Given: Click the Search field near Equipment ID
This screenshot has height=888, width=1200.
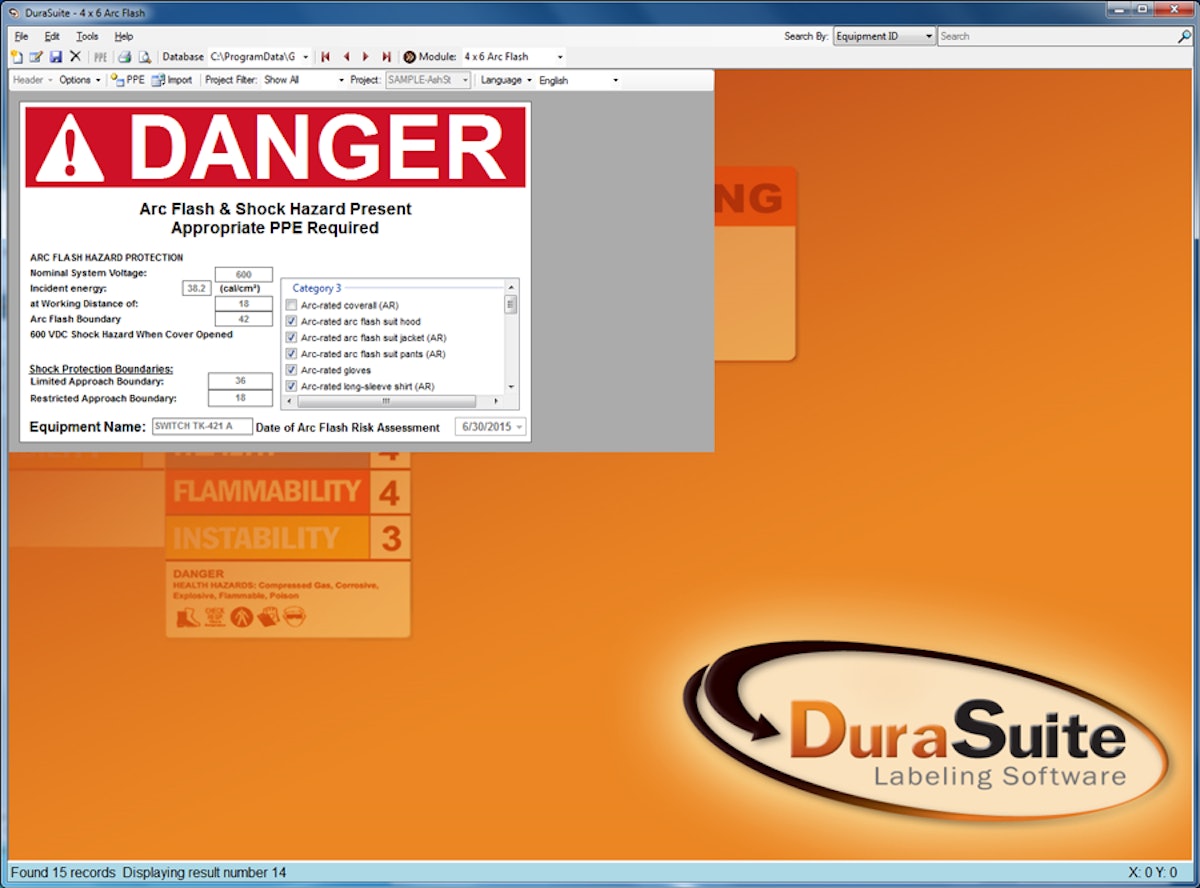Looking at the screenshot, I should [x=1060, y=35].
